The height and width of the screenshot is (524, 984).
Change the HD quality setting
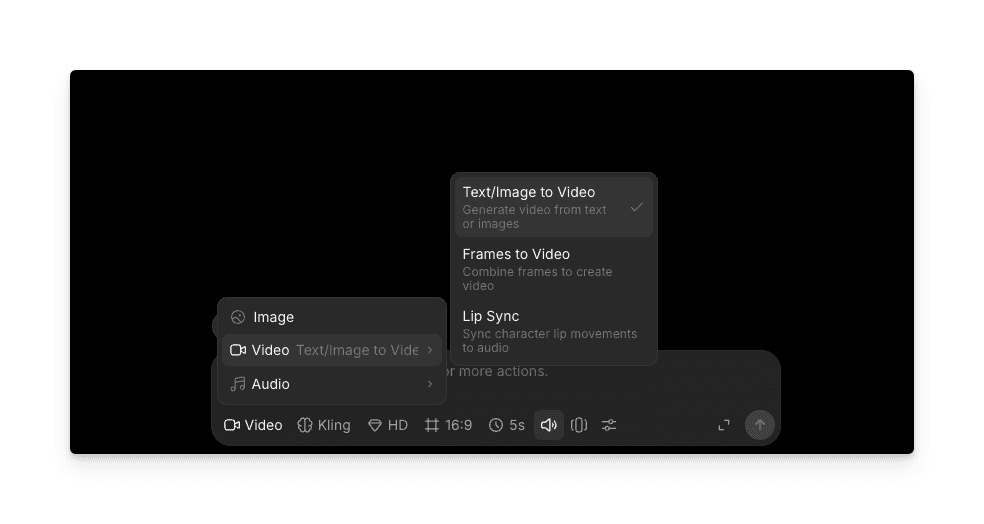(388, 425)
